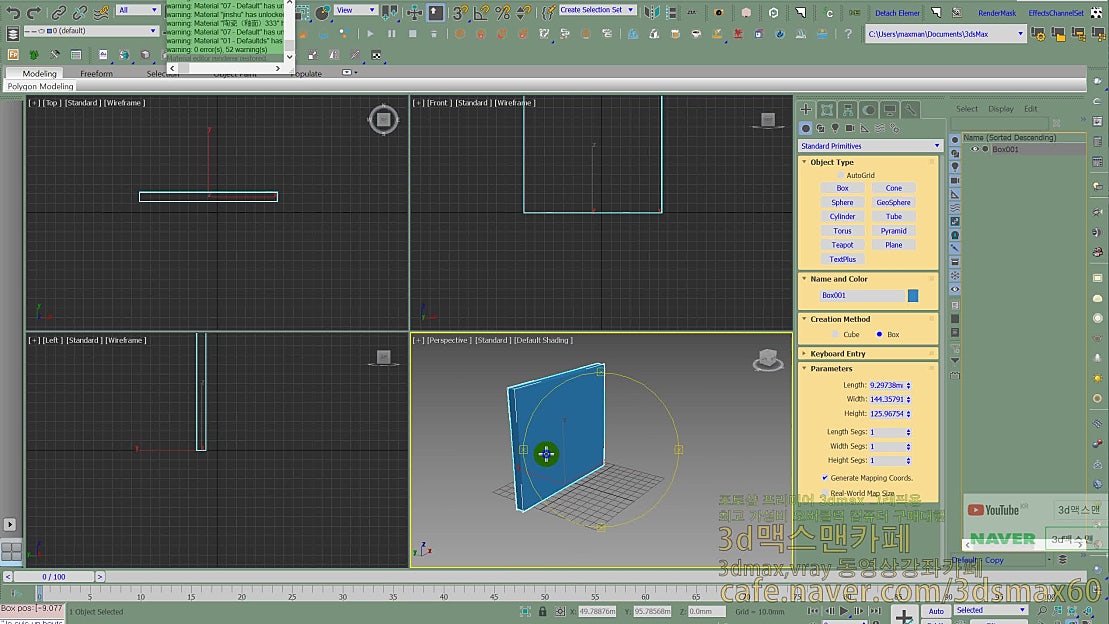Screen dimensions: 1109x624
Task: Switch to the Freeform ribbon tab
Action: tap(97, 73)
